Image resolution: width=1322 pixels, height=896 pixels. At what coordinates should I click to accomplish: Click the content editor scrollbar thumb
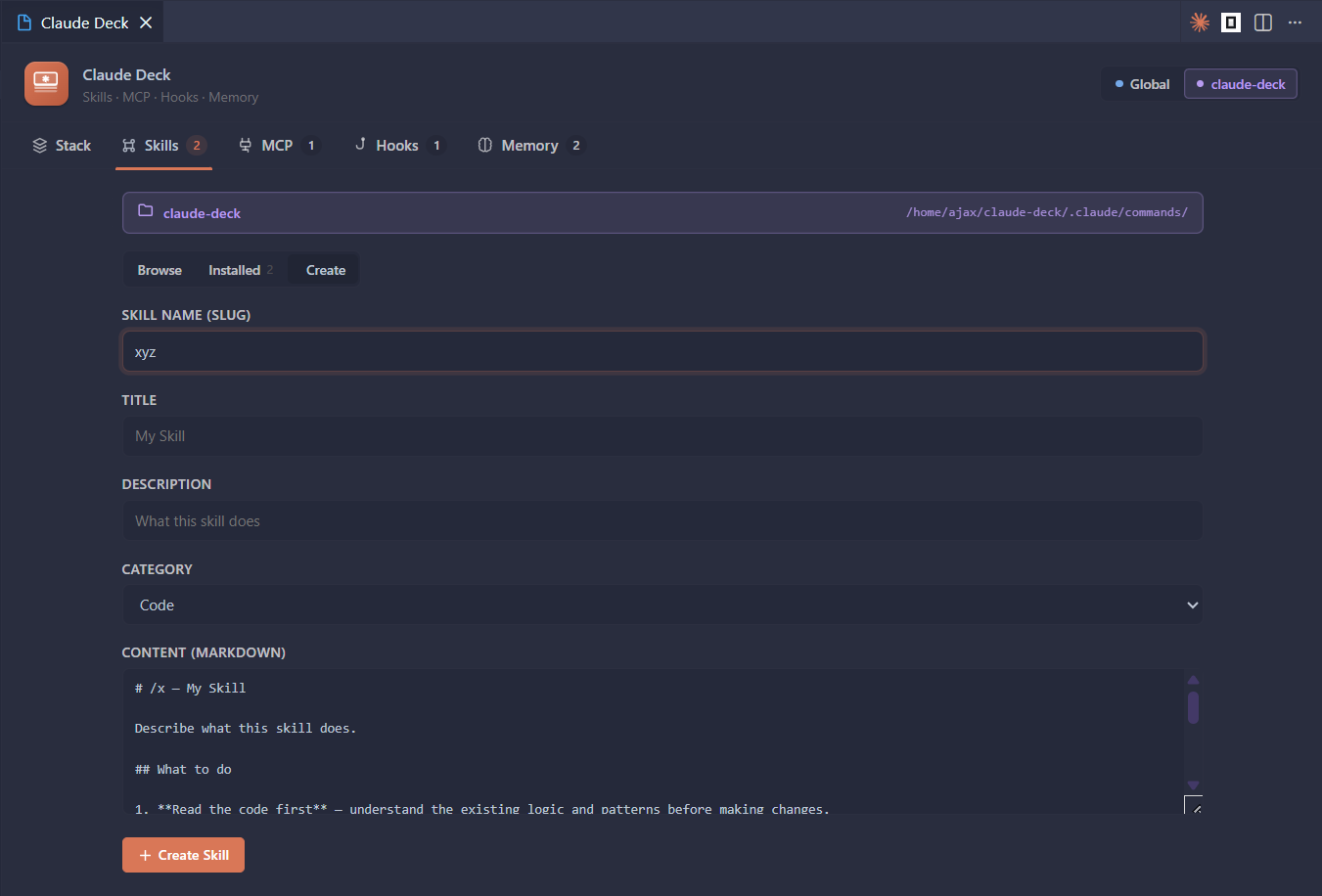point(1193,707)
